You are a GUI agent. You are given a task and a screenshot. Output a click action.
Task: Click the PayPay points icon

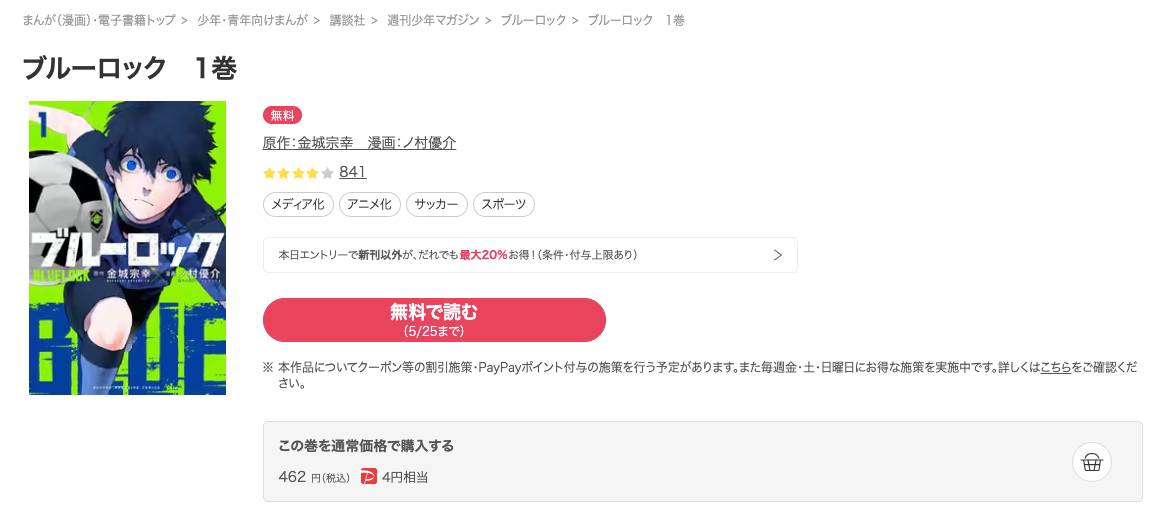click(x=368, y=477)
